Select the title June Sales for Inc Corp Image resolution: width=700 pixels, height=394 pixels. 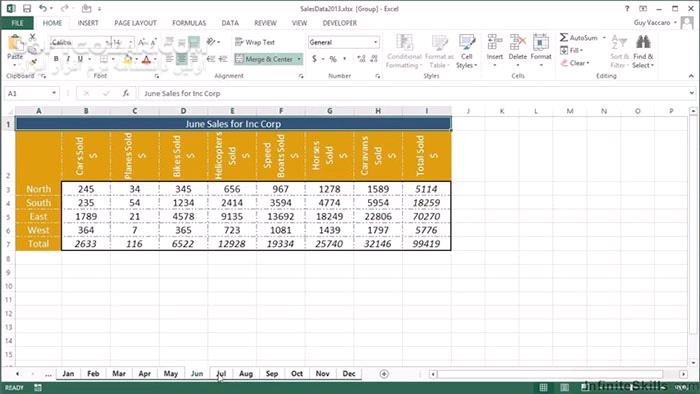(233, 124)
